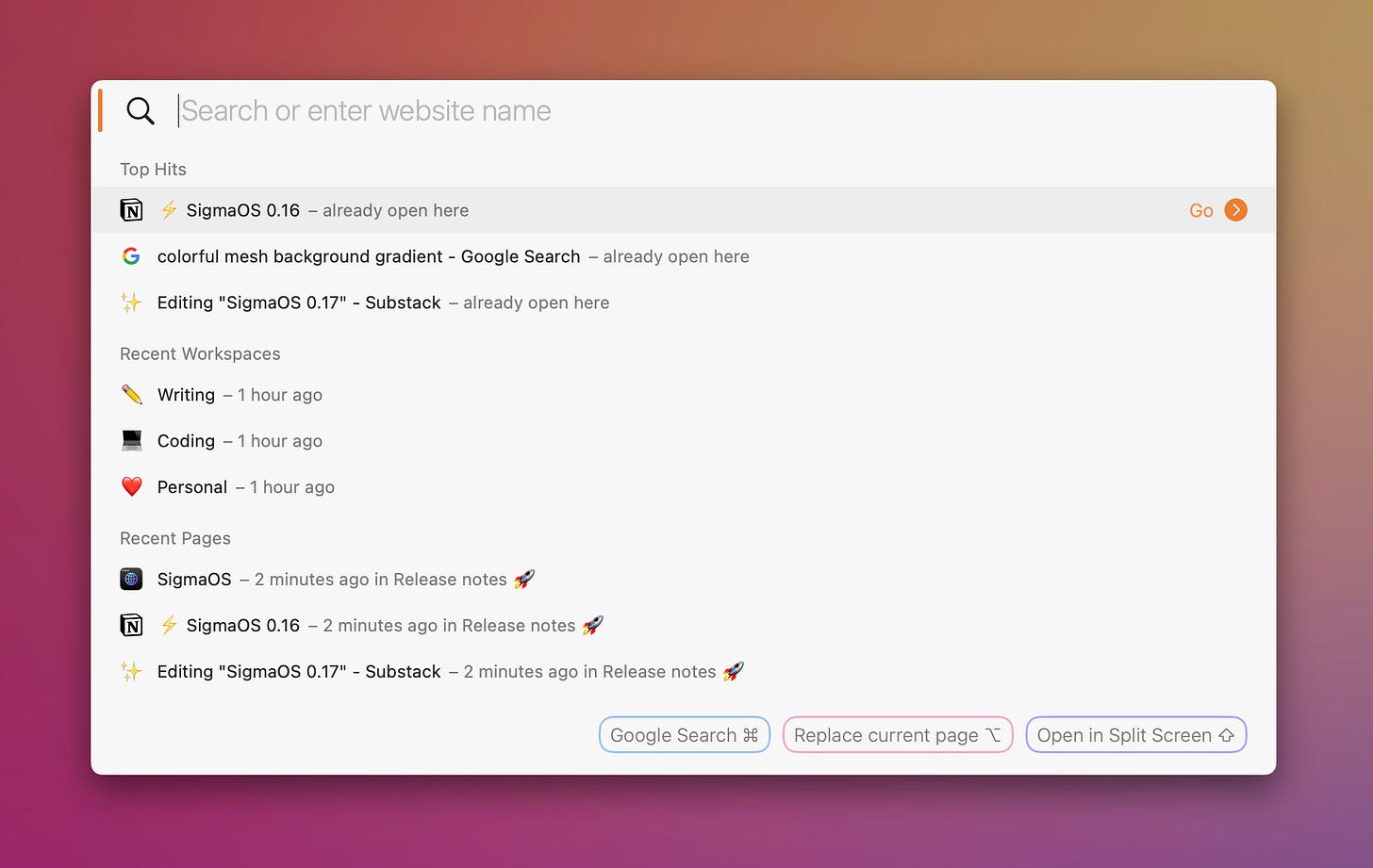Switch to the Writing workspace
This screenshot has height=868, width=1373.
[x=683, y=395]
